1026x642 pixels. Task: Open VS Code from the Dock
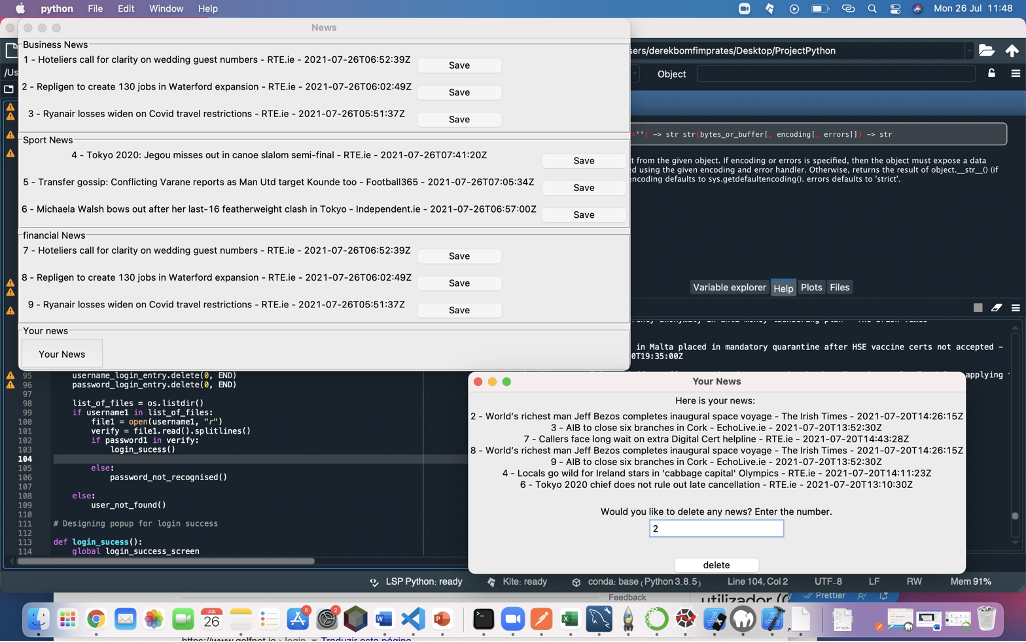click(413, 619)
